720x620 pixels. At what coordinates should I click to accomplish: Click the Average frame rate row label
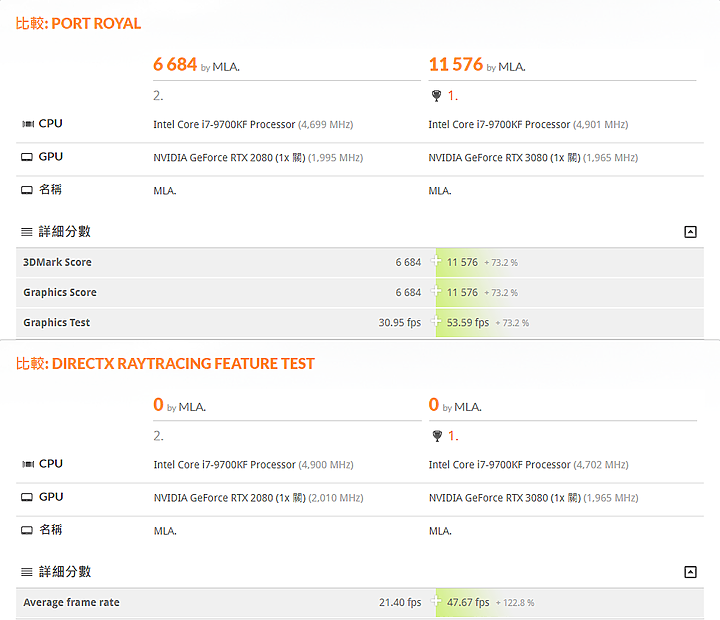click(71, 602)
